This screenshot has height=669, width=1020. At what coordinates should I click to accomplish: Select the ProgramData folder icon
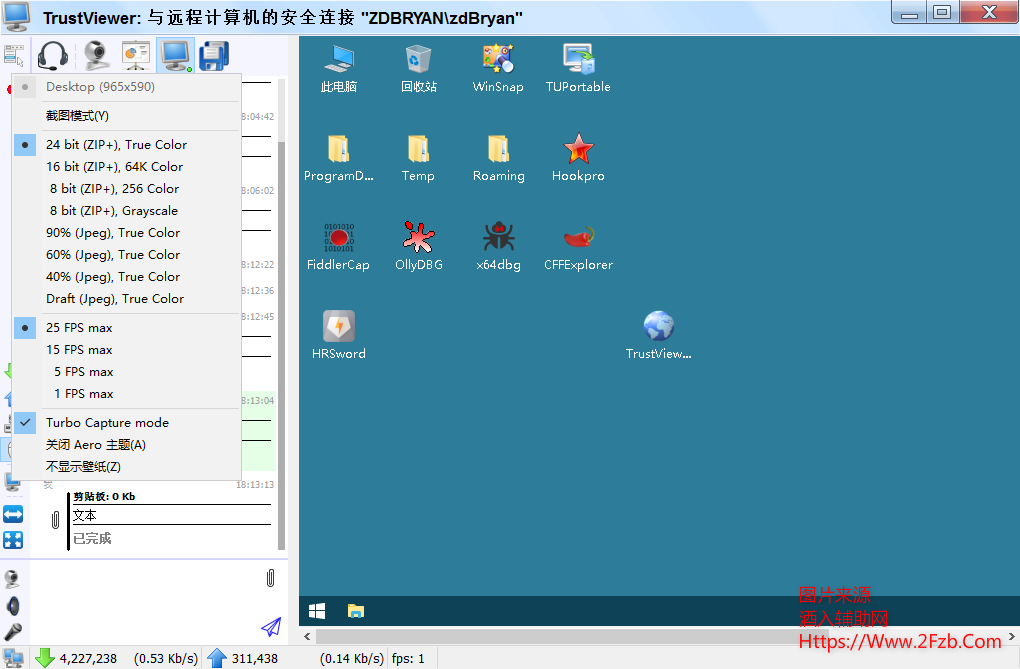338,157
